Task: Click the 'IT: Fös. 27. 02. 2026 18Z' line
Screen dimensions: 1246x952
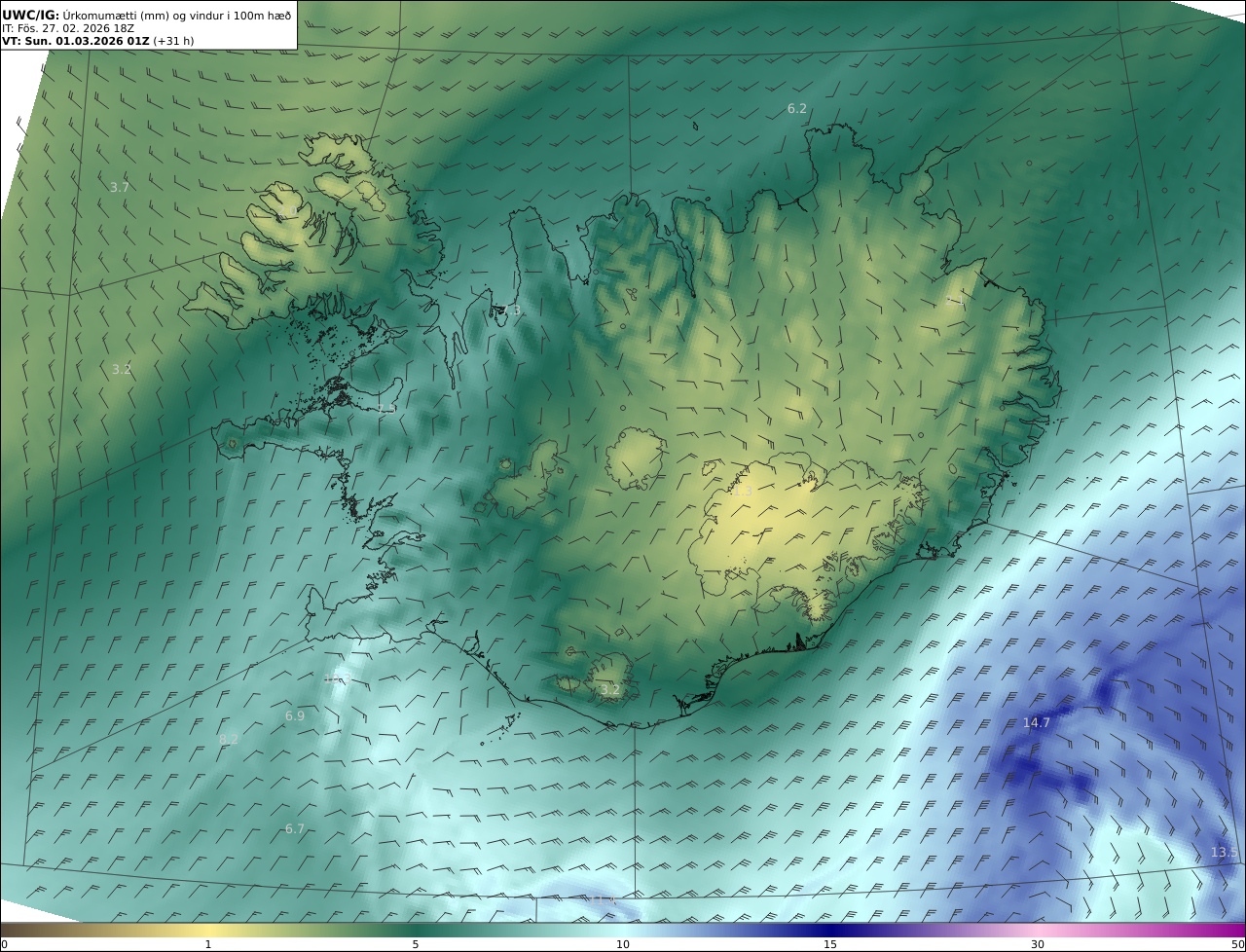Action: tap(68, 28)
